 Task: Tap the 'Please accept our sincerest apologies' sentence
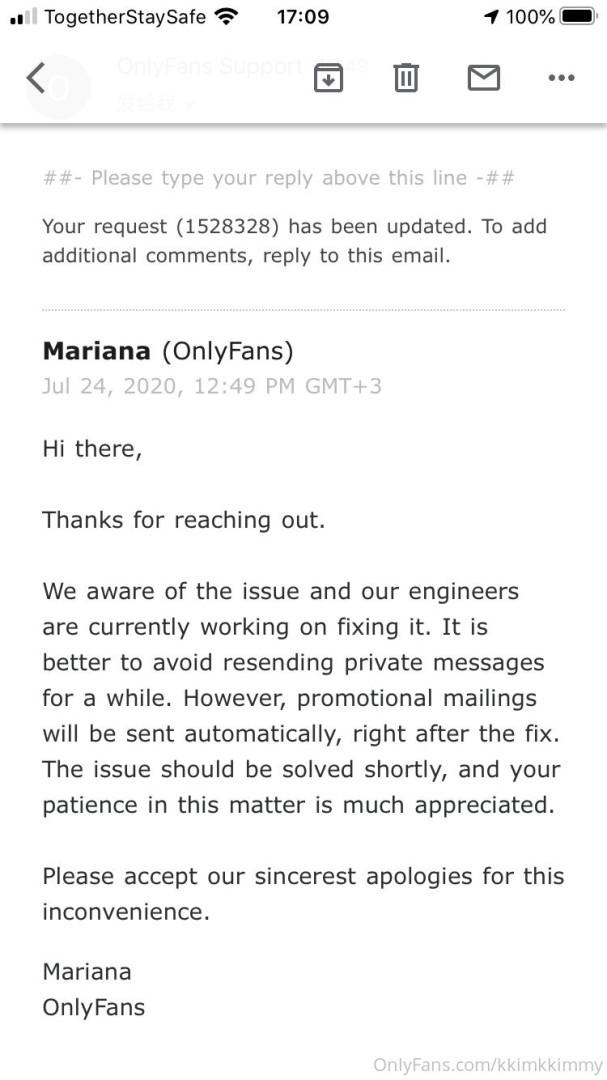(x=303, y=877)
